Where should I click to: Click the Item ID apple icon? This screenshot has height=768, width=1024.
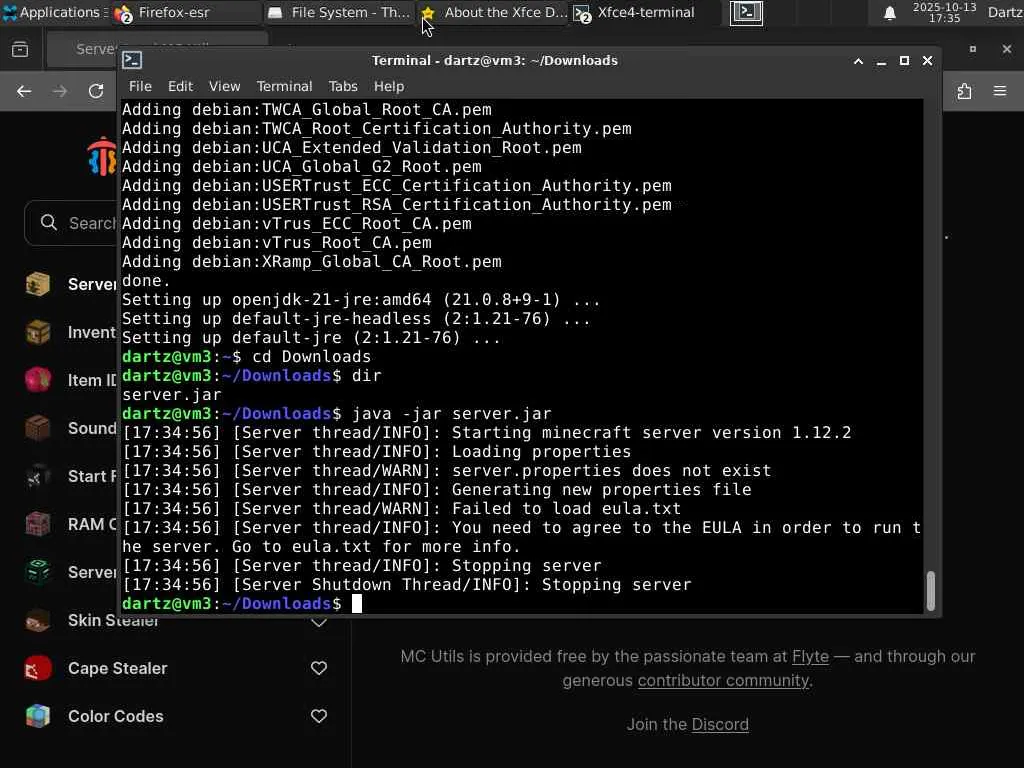pyautogui.click(x=38, y=380)
